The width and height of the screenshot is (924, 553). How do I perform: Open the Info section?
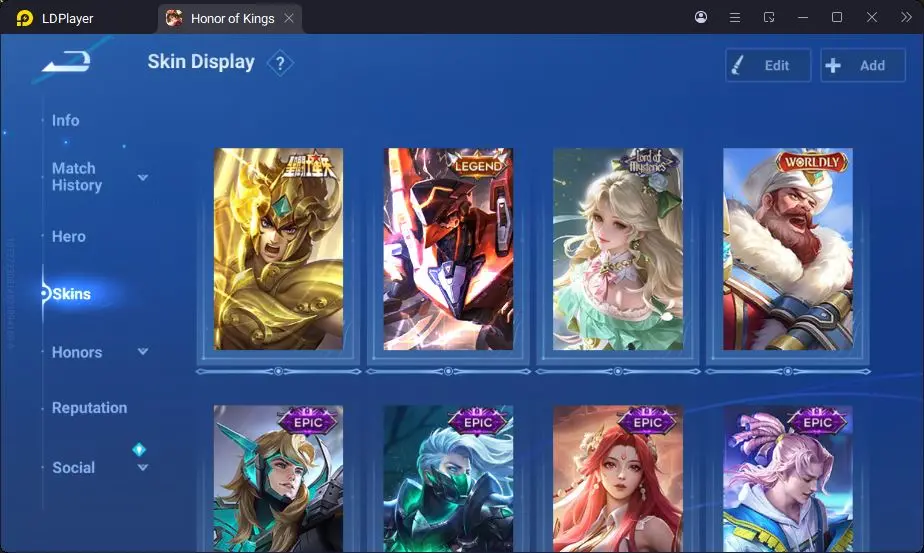click(65, 120)
